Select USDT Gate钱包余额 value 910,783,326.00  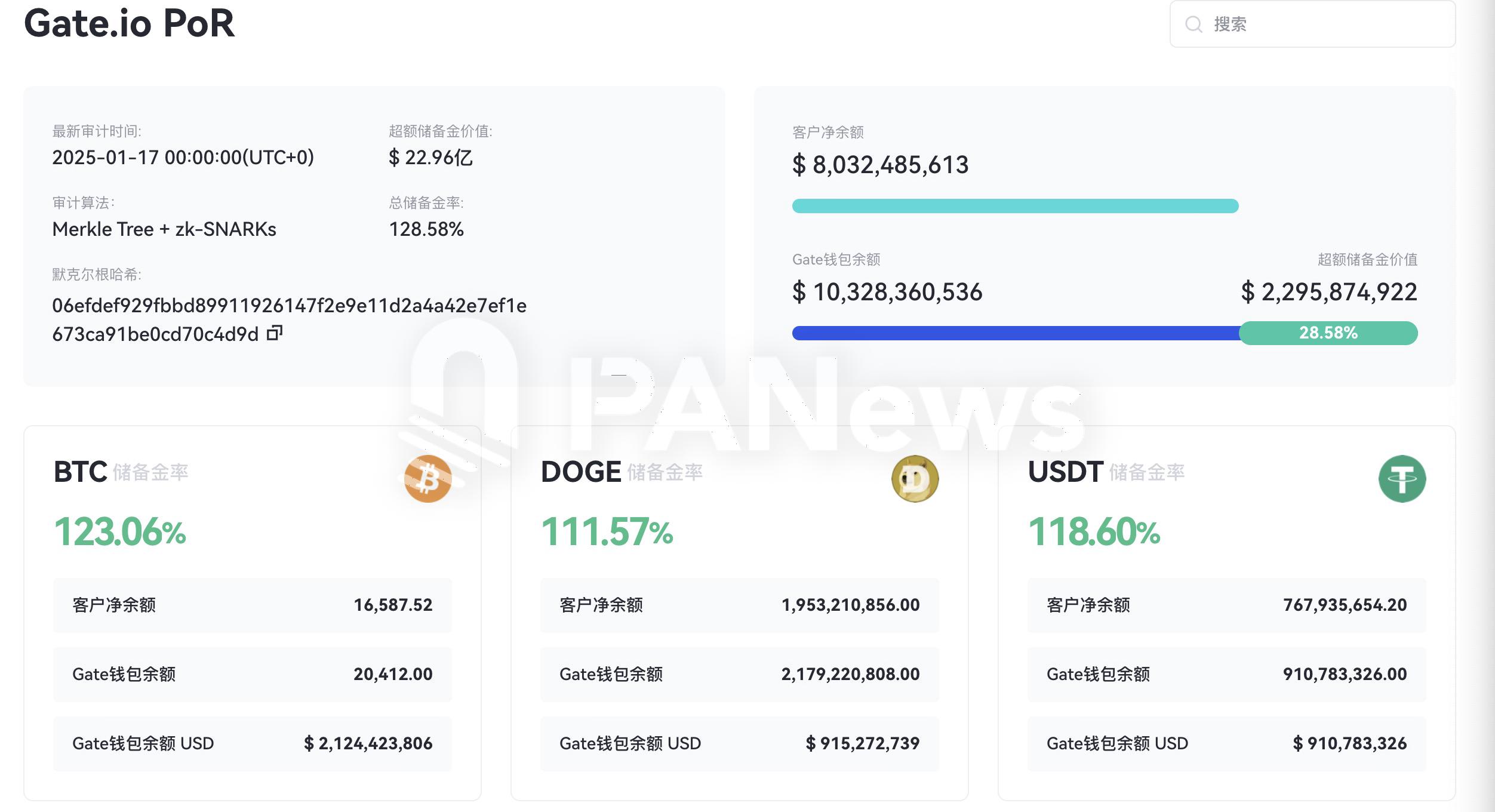pyautogui.click(x=1345, y=674)
